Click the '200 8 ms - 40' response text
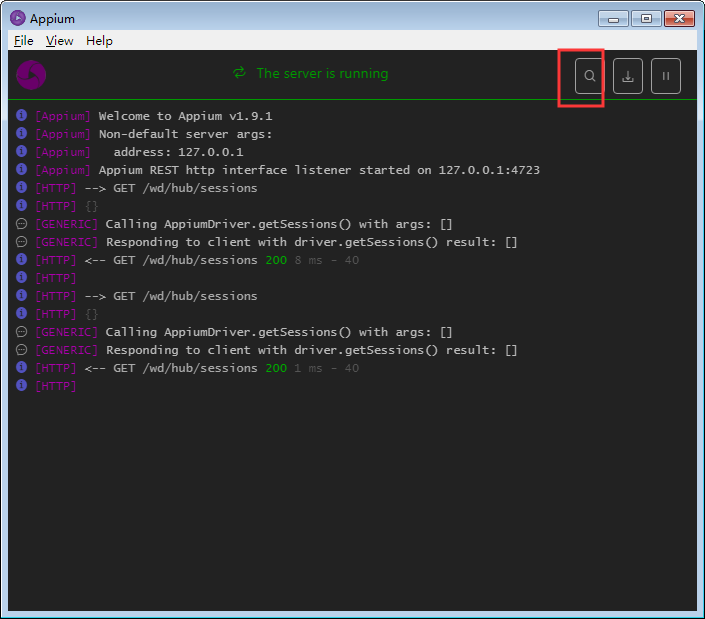705x619 pixels. point(312,260)
